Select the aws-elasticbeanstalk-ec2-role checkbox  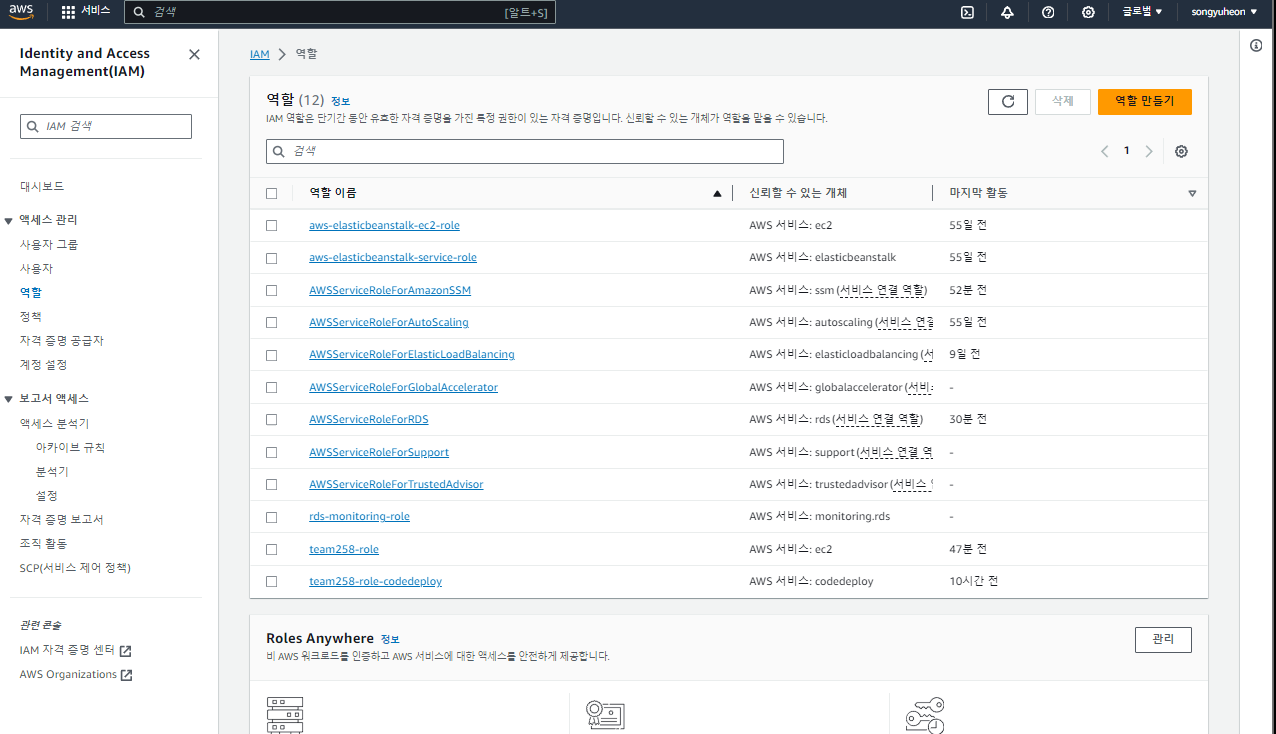coord(271,225)
